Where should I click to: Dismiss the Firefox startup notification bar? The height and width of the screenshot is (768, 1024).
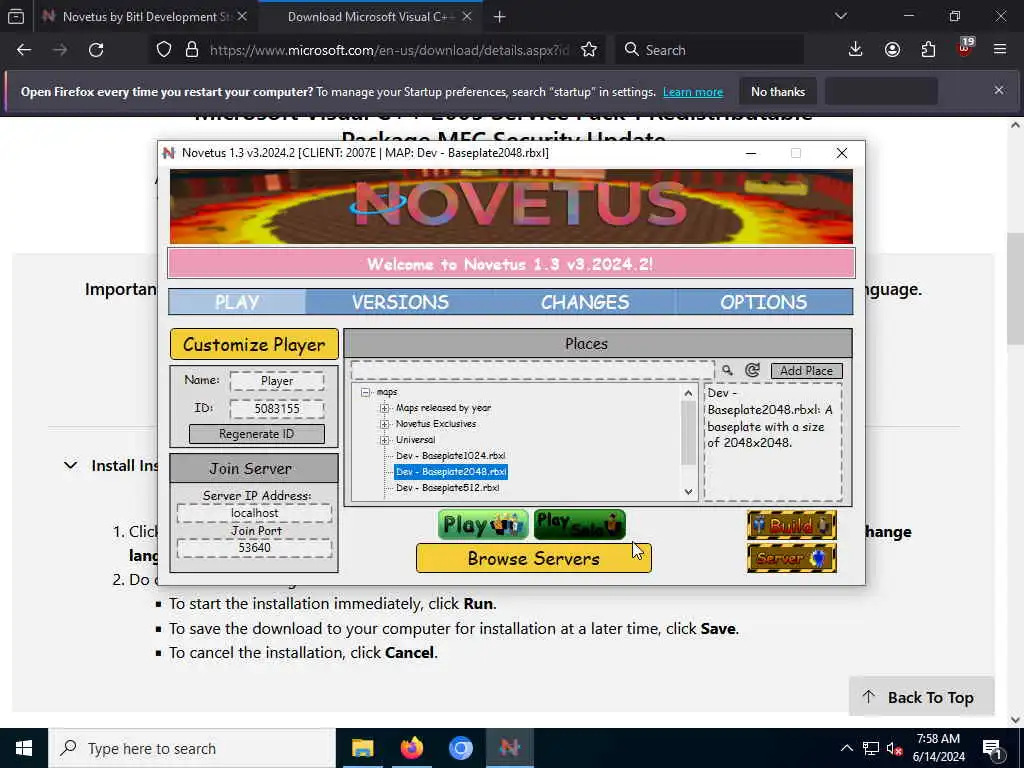(x=999, y=90)
